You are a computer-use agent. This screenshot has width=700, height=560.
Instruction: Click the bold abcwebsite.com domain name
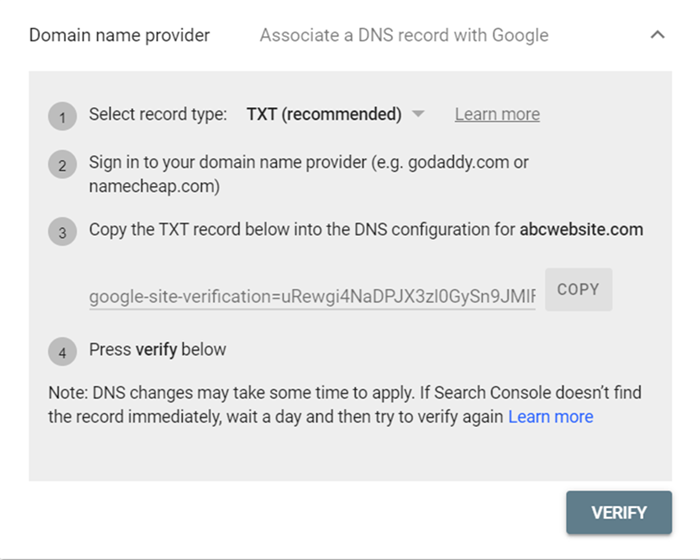coord(581,229)
